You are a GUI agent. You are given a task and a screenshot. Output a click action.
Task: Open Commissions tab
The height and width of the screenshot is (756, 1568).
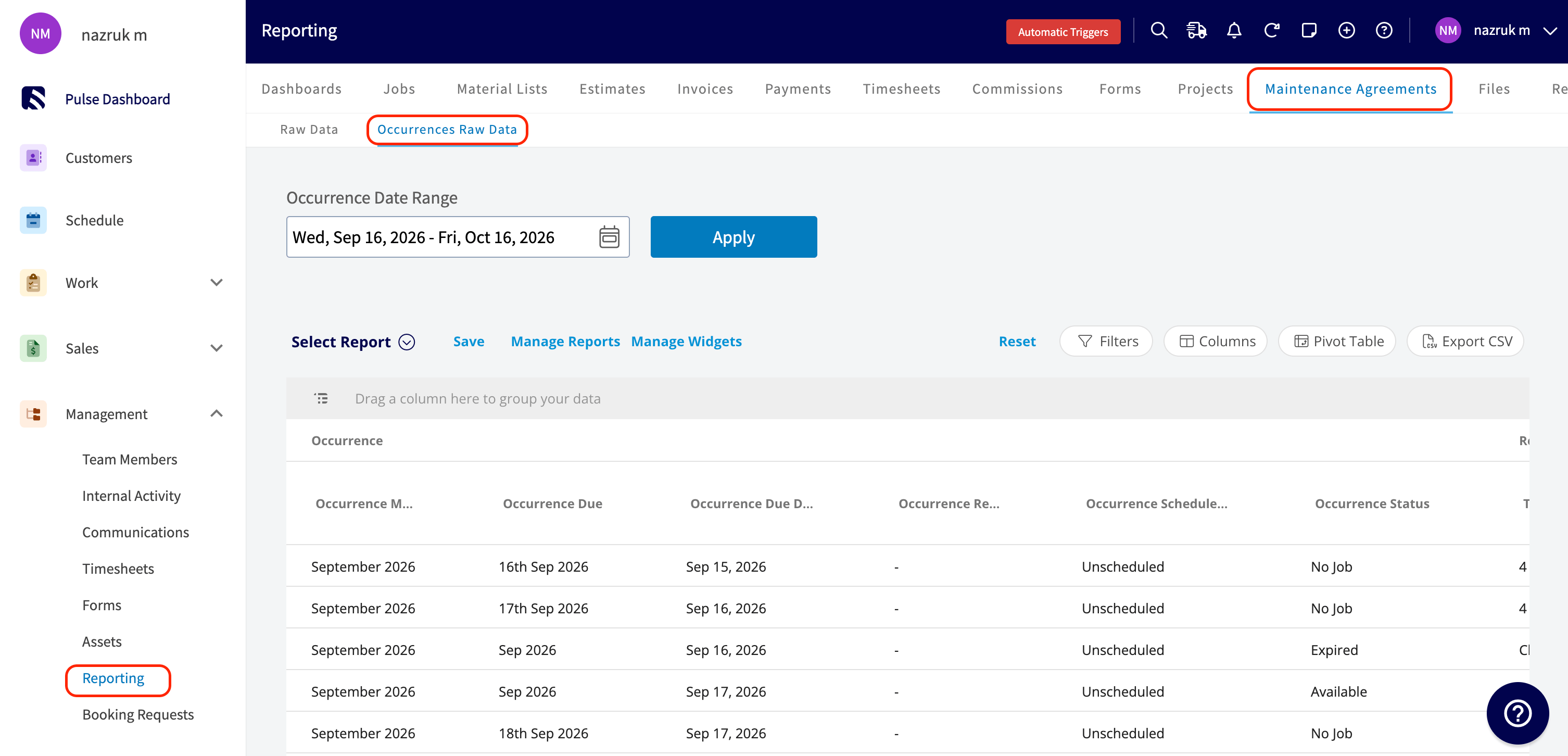click(1017, 89)
